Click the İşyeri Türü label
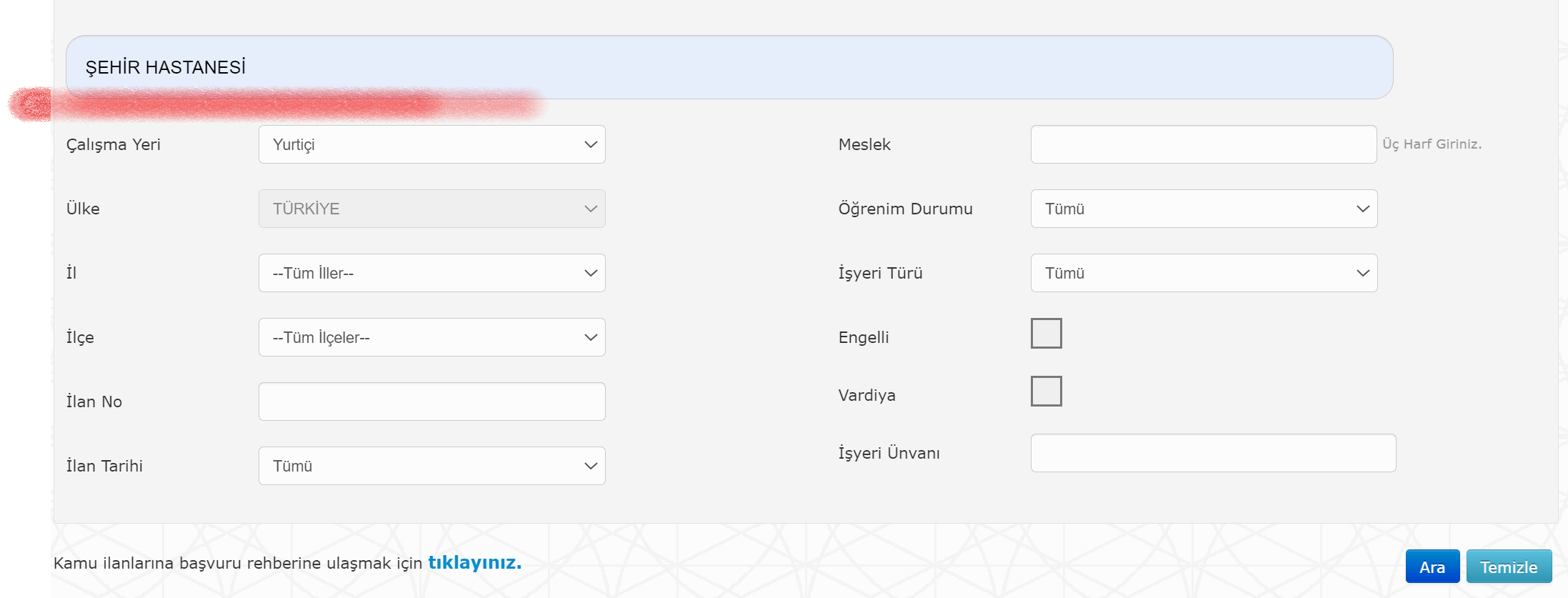 point(881,274)
